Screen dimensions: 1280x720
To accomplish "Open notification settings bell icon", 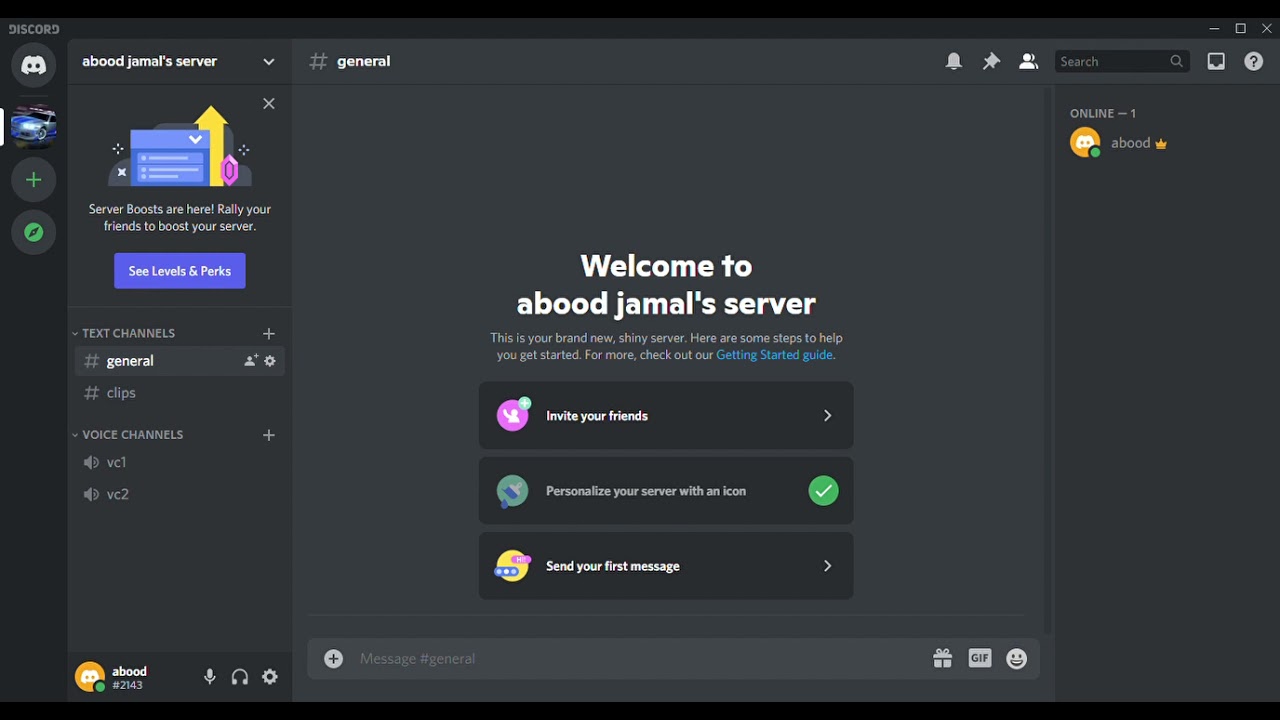I will (955, 62).
